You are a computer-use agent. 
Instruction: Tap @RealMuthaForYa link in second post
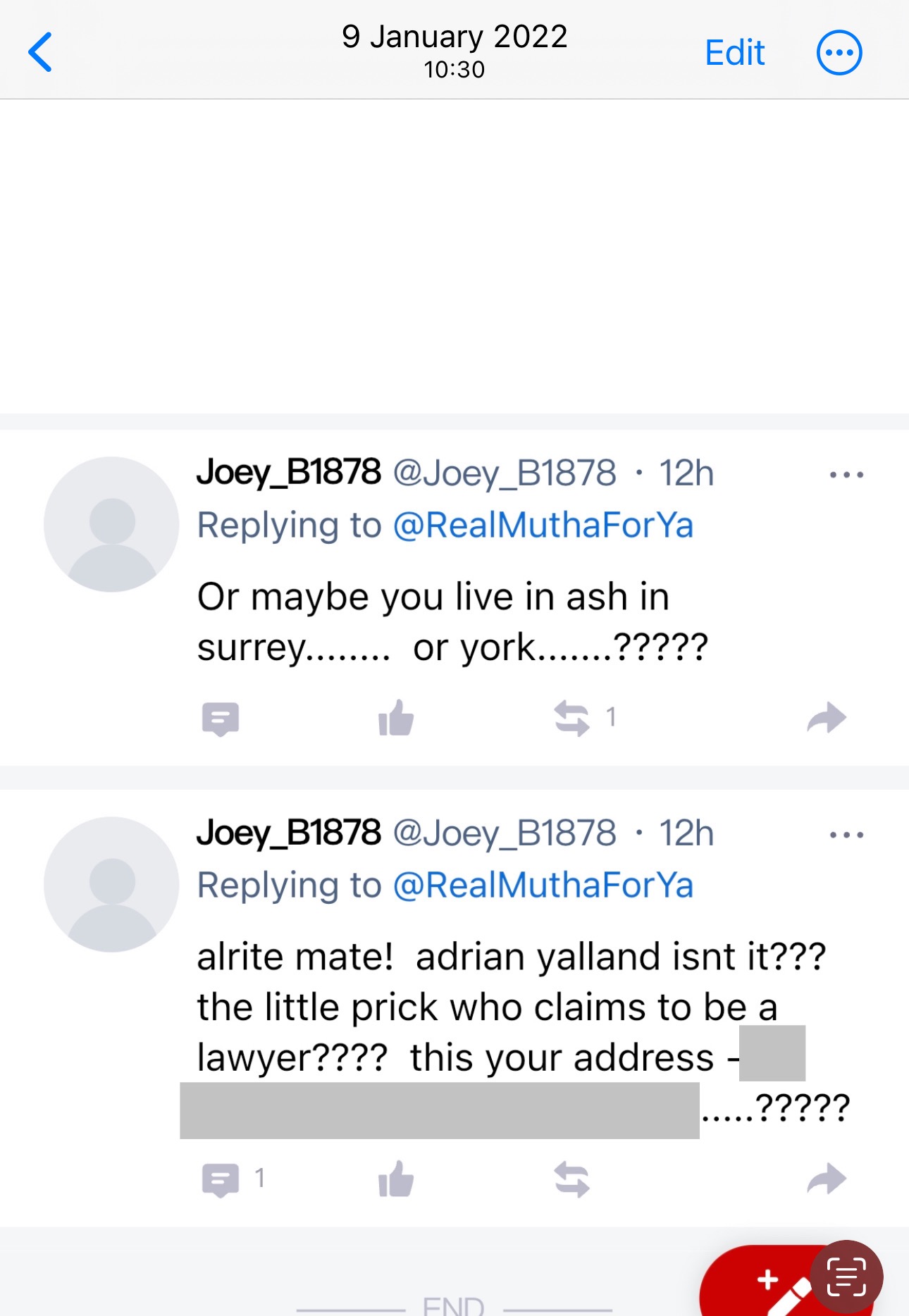coord(543,886)
